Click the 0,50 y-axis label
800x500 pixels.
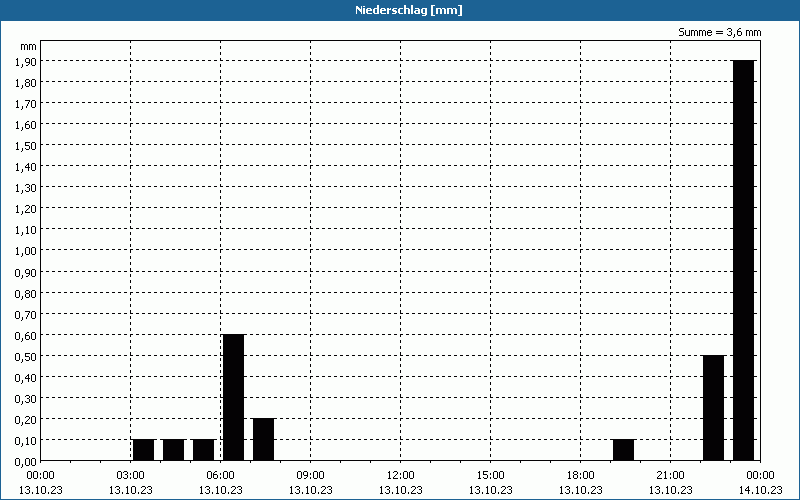pos(26,356)
